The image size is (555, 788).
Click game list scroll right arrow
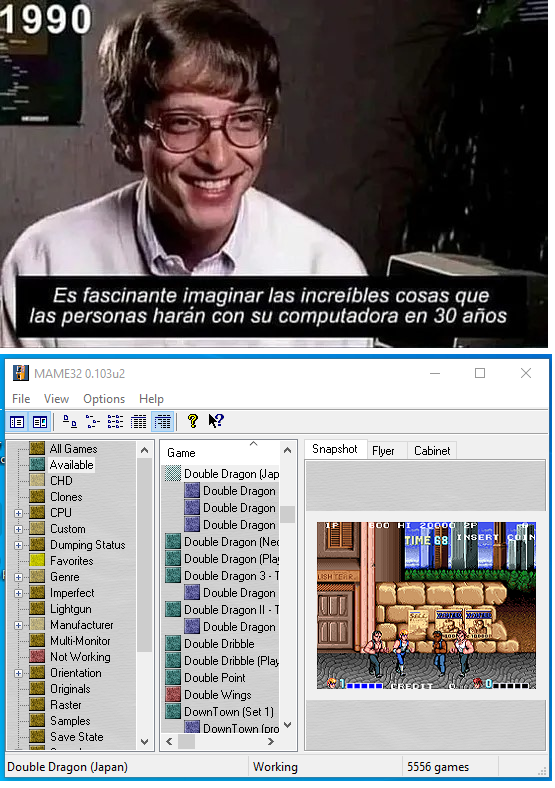click(x=271, y=741)
